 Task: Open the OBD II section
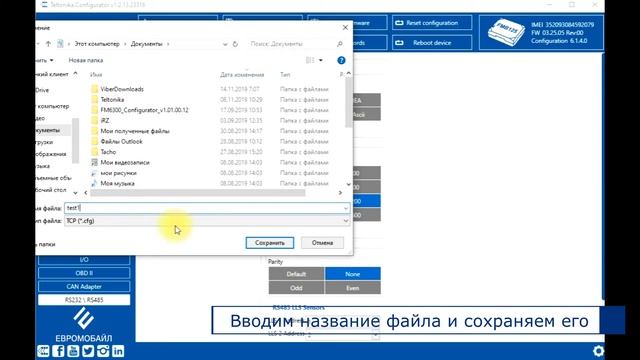click(x=84, y=273)
